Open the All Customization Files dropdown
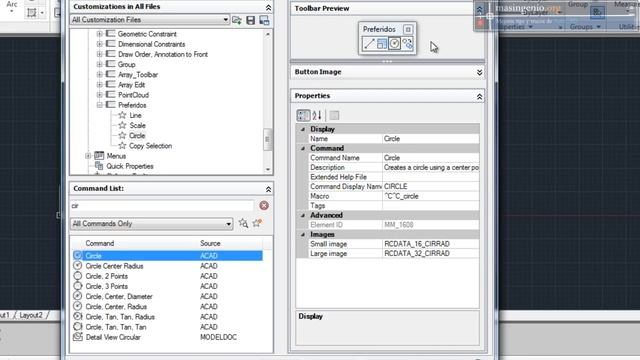This screenshot has height=360, width=640. coord(225,20)
